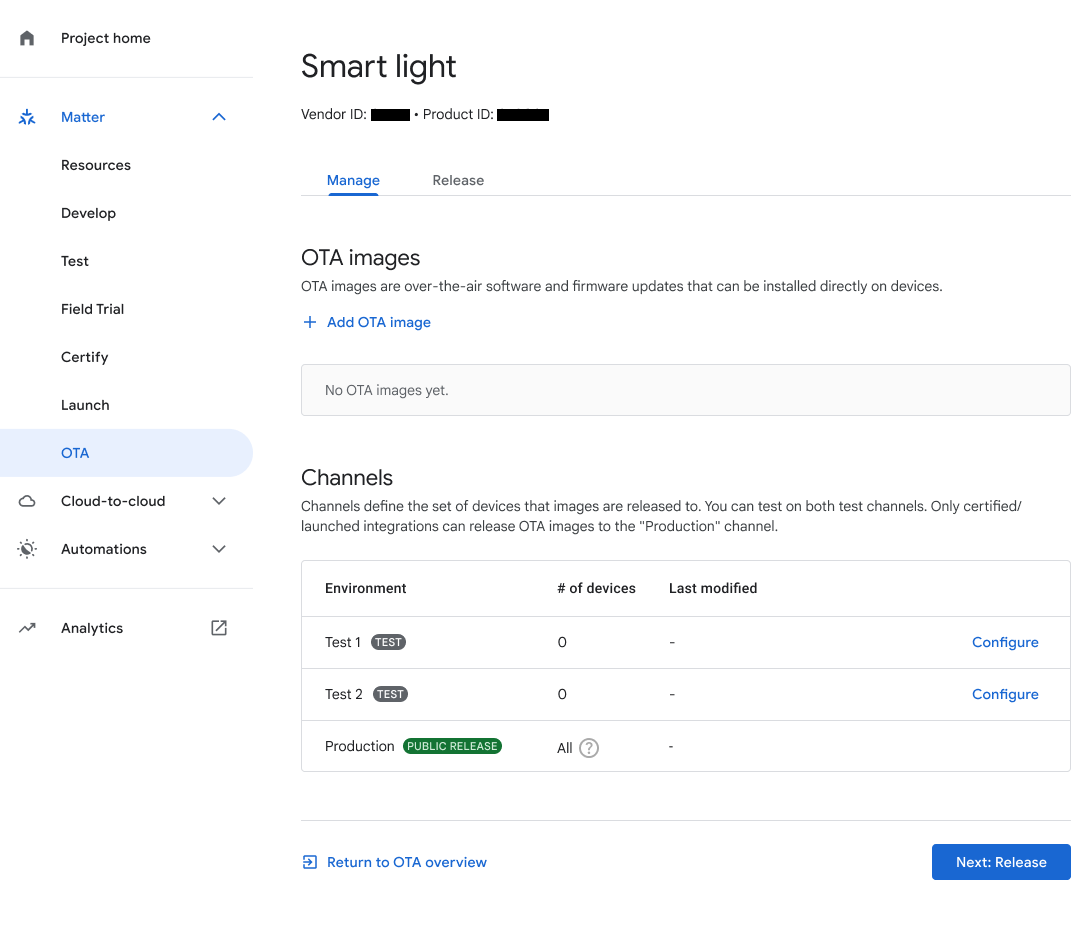This screenshot has height=933, width=1087.
Task: Click the Automations icon in sidebar
Action: pyautogui.click(x=26, y=549)
